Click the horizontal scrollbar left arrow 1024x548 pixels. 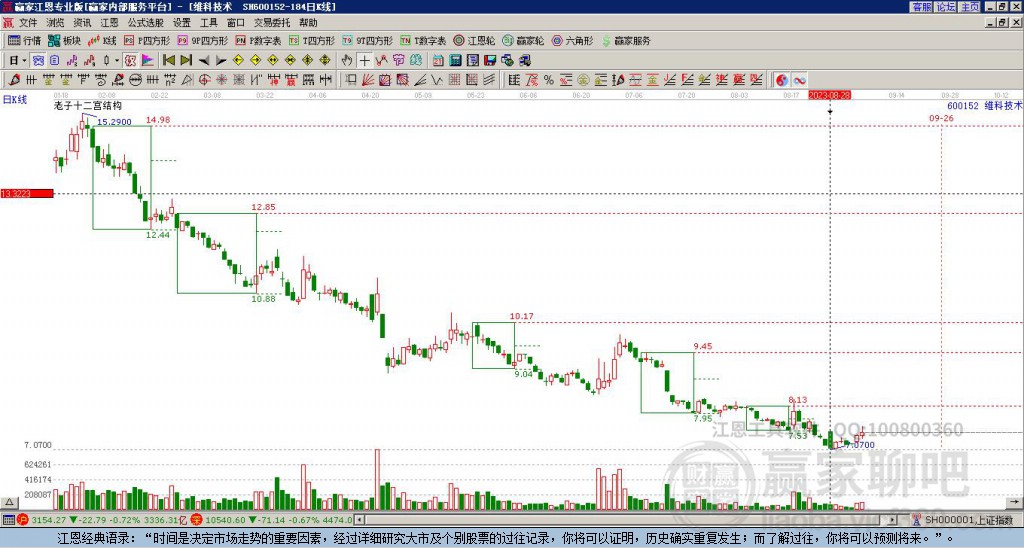[359, 520]
